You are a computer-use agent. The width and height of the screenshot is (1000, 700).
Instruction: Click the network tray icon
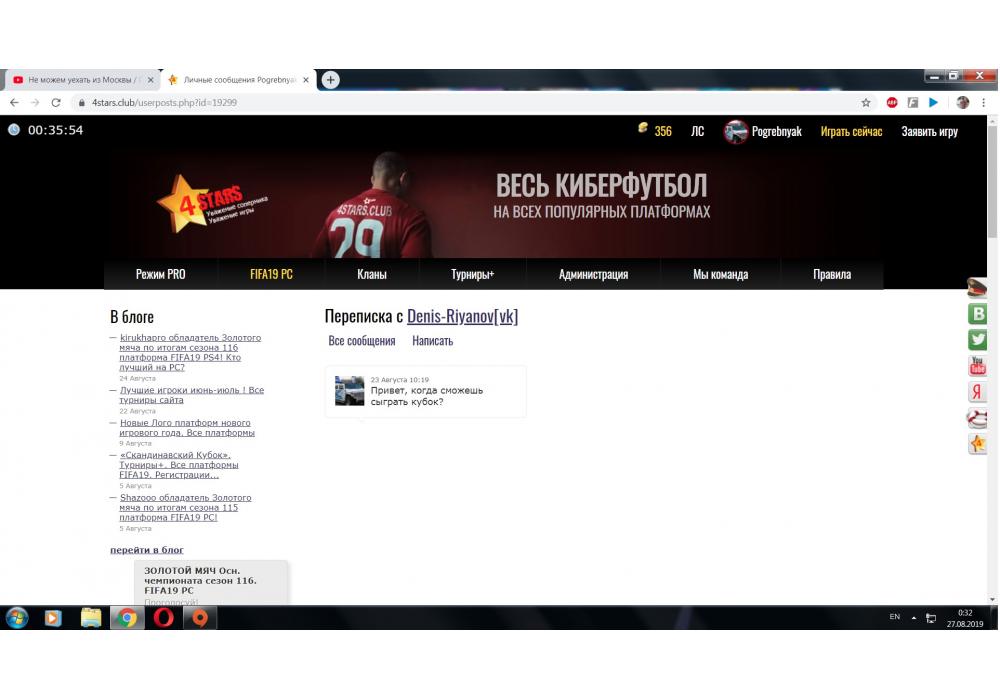point(931,618)
